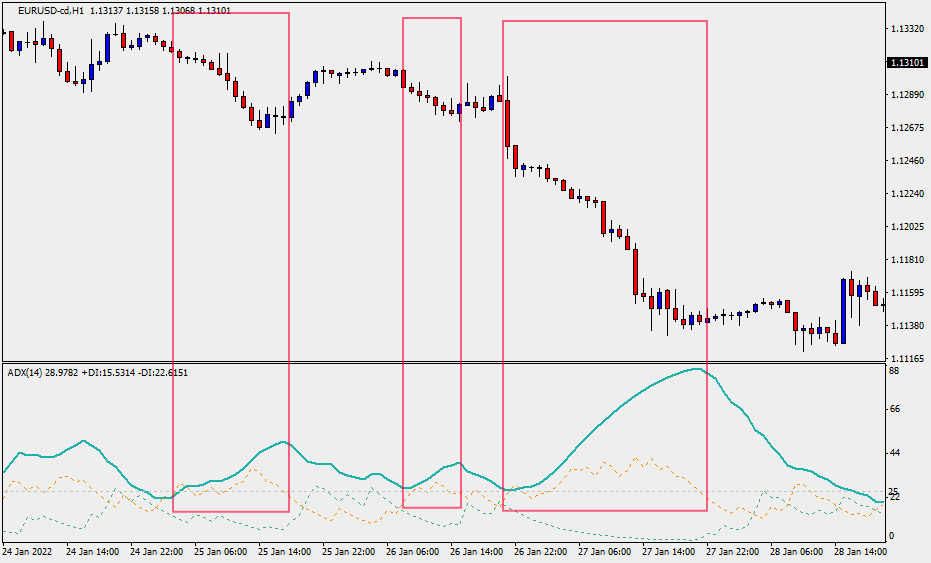Click the 27 Jan 22:00 time label
The height and width of the screenshot is (563, 931).
pos(735,551)
